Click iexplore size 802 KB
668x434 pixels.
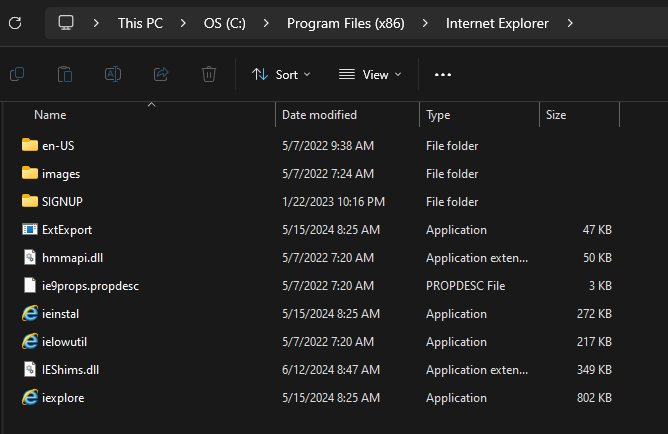(594, 398)
